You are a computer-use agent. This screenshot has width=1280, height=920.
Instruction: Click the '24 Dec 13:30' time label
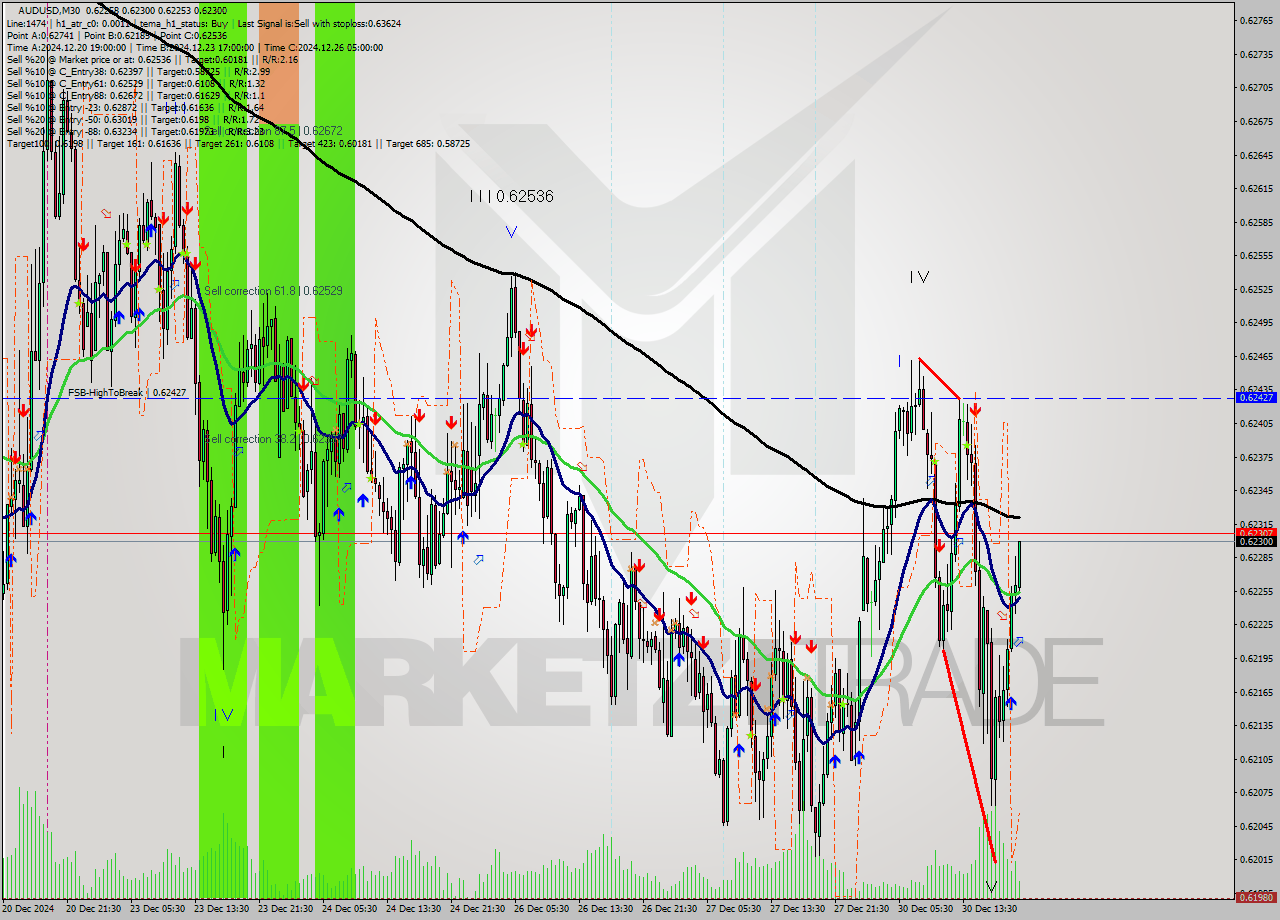tap(414, 909)
